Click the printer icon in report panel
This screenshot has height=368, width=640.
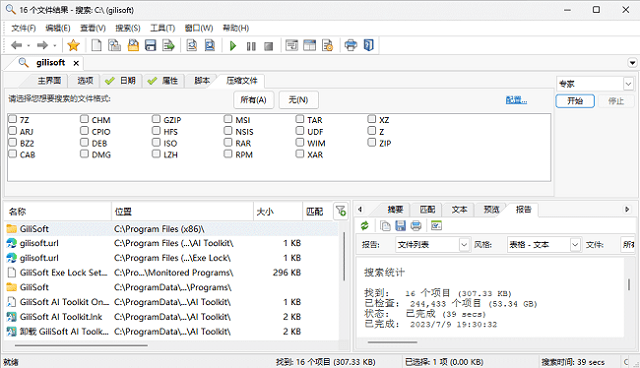click(x=416, y=225)
